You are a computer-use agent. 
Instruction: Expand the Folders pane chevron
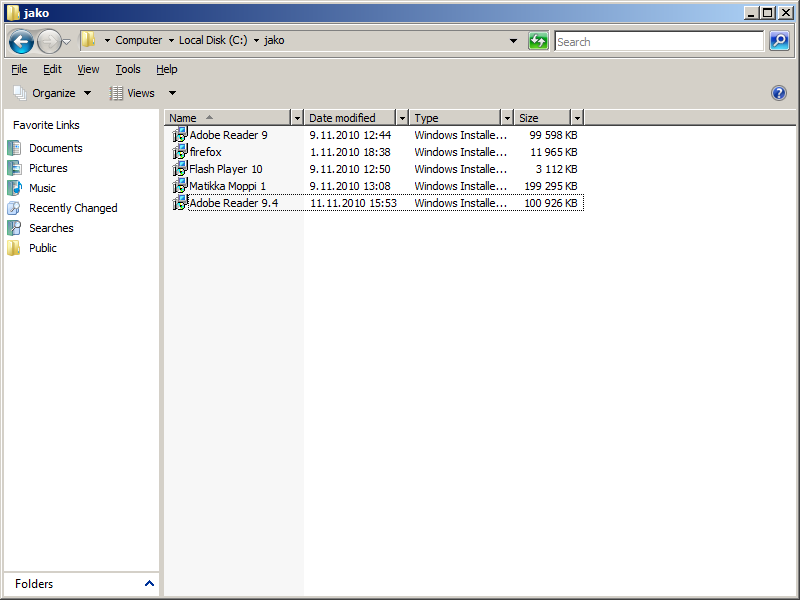[x=149, y=583]
